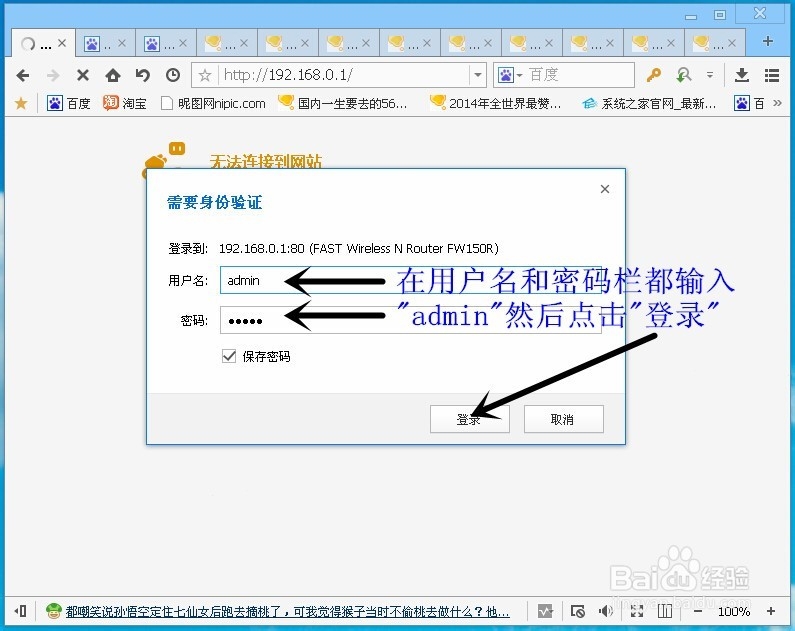Click the 登录 button
Screen dimensions: 795x631
coord(469,419)
